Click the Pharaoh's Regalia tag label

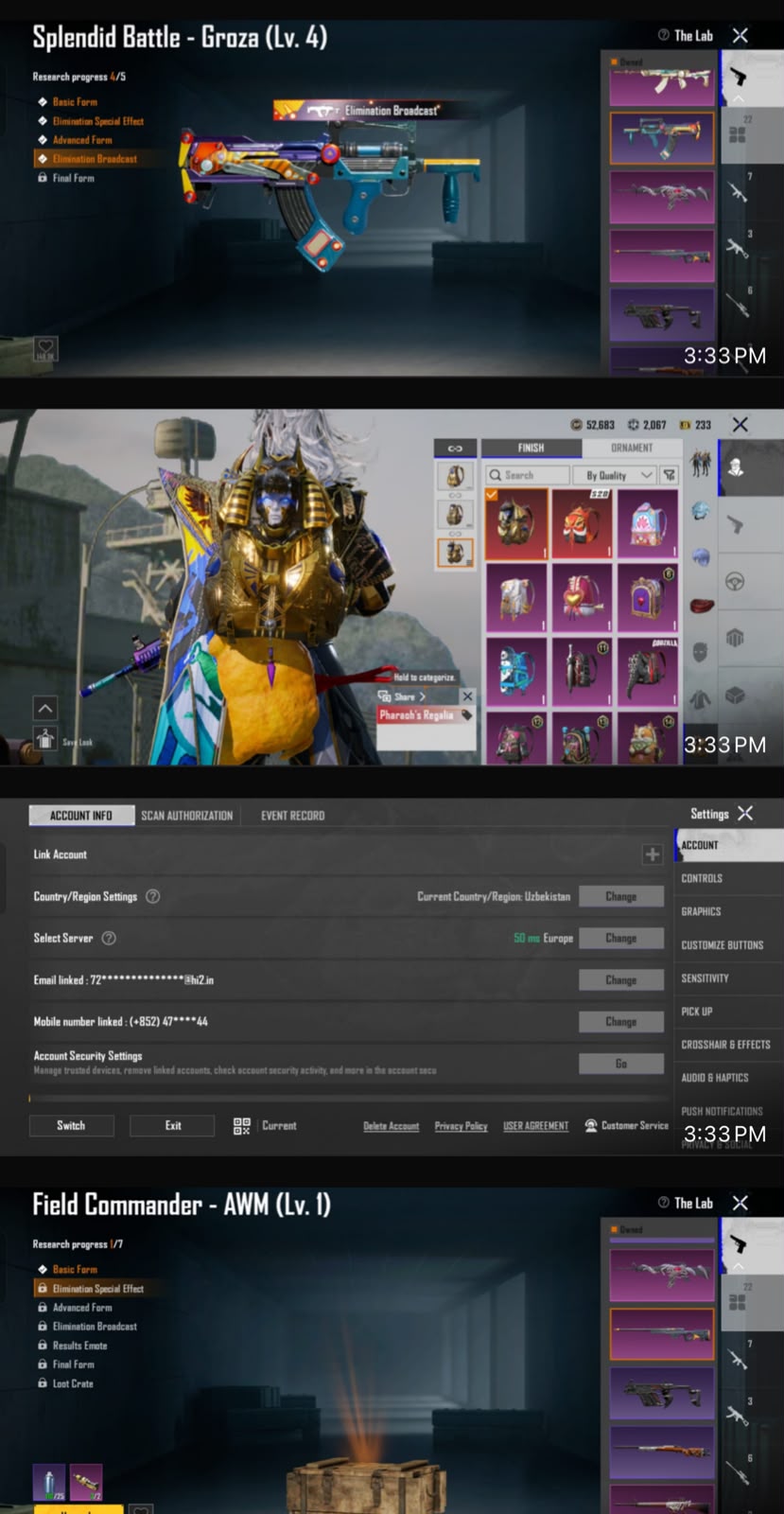[425, 715]
